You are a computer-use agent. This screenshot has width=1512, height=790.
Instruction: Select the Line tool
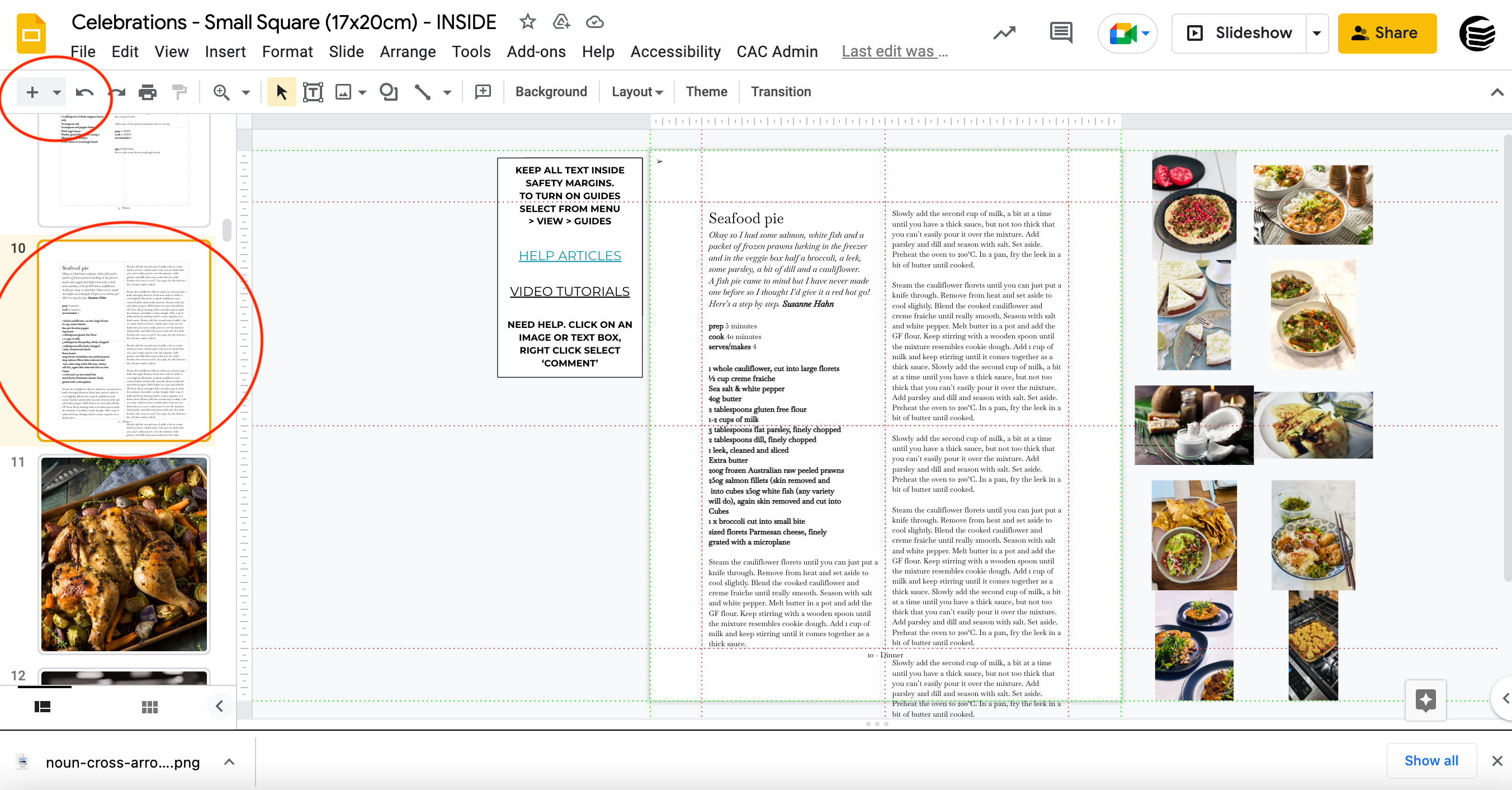click(422, 92)
